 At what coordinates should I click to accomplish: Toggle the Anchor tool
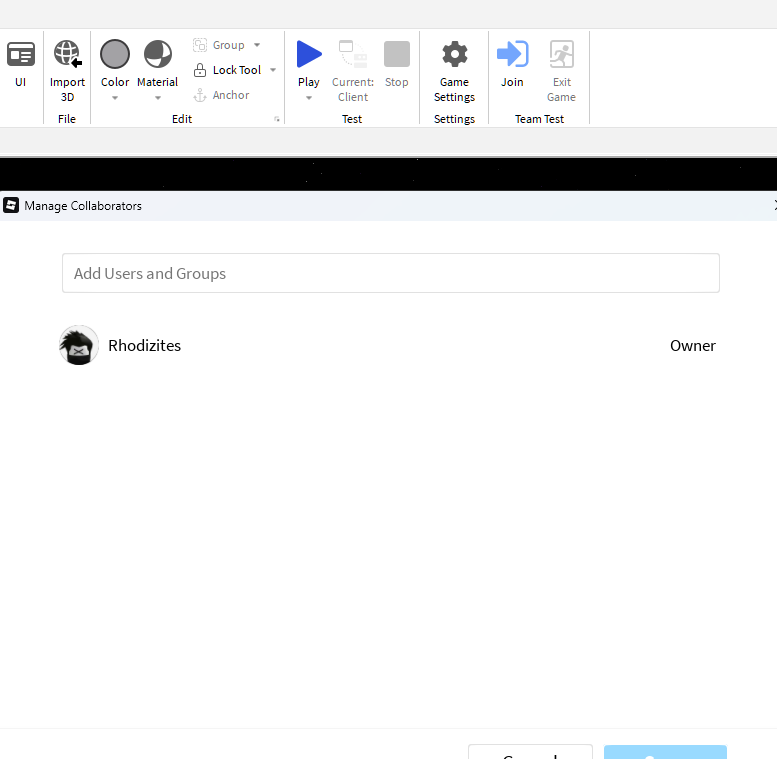[200, 95]
